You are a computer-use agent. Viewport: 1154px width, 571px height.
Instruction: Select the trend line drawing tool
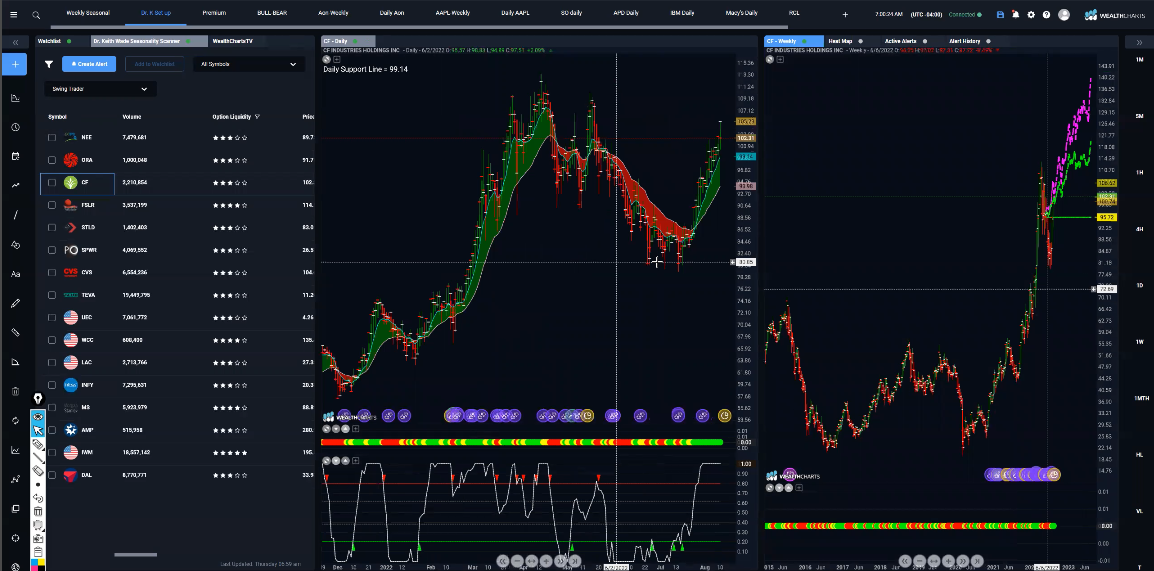[x=15, y=185]
